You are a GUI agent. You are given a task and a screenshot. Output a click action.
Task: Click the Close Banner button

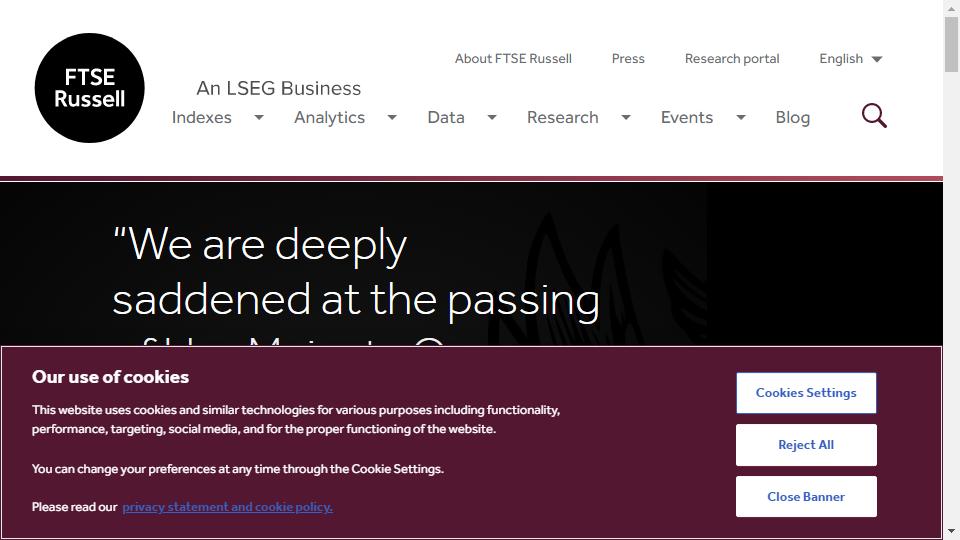tap(806, 497)
